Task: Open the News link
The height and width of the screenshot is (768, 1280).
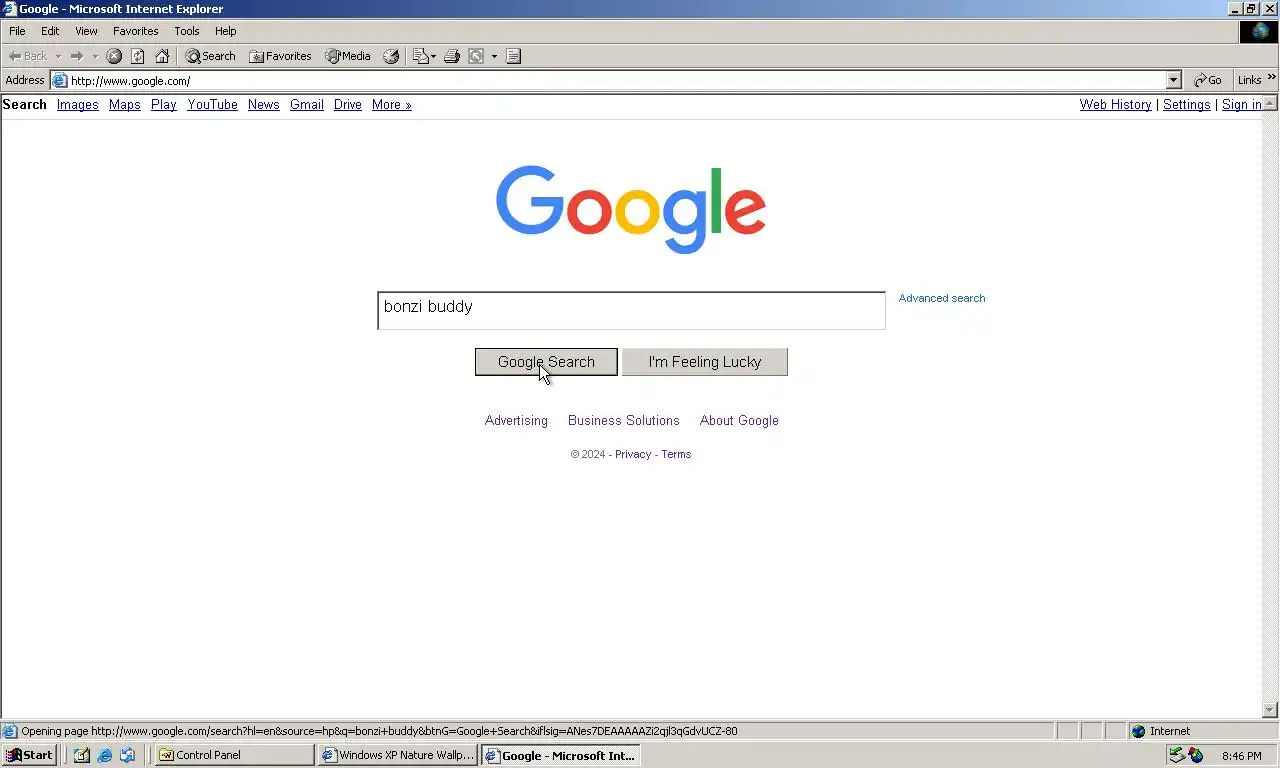Action: tap(264, 104)
